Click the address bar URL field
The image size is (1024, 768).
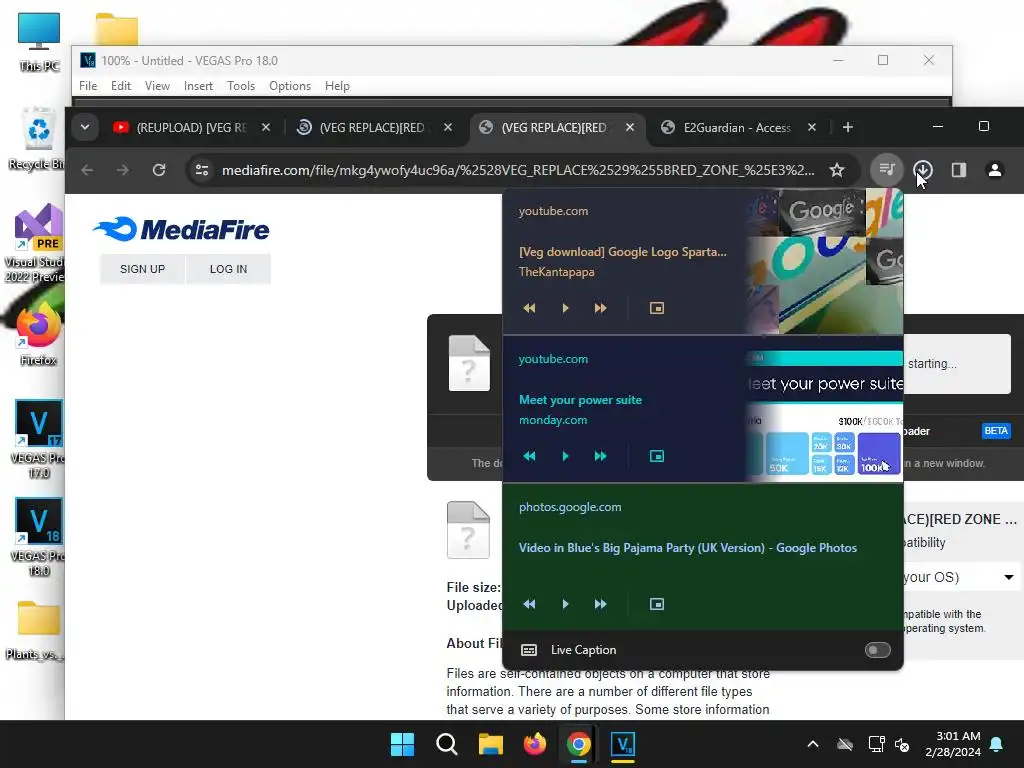click(518, 170)
